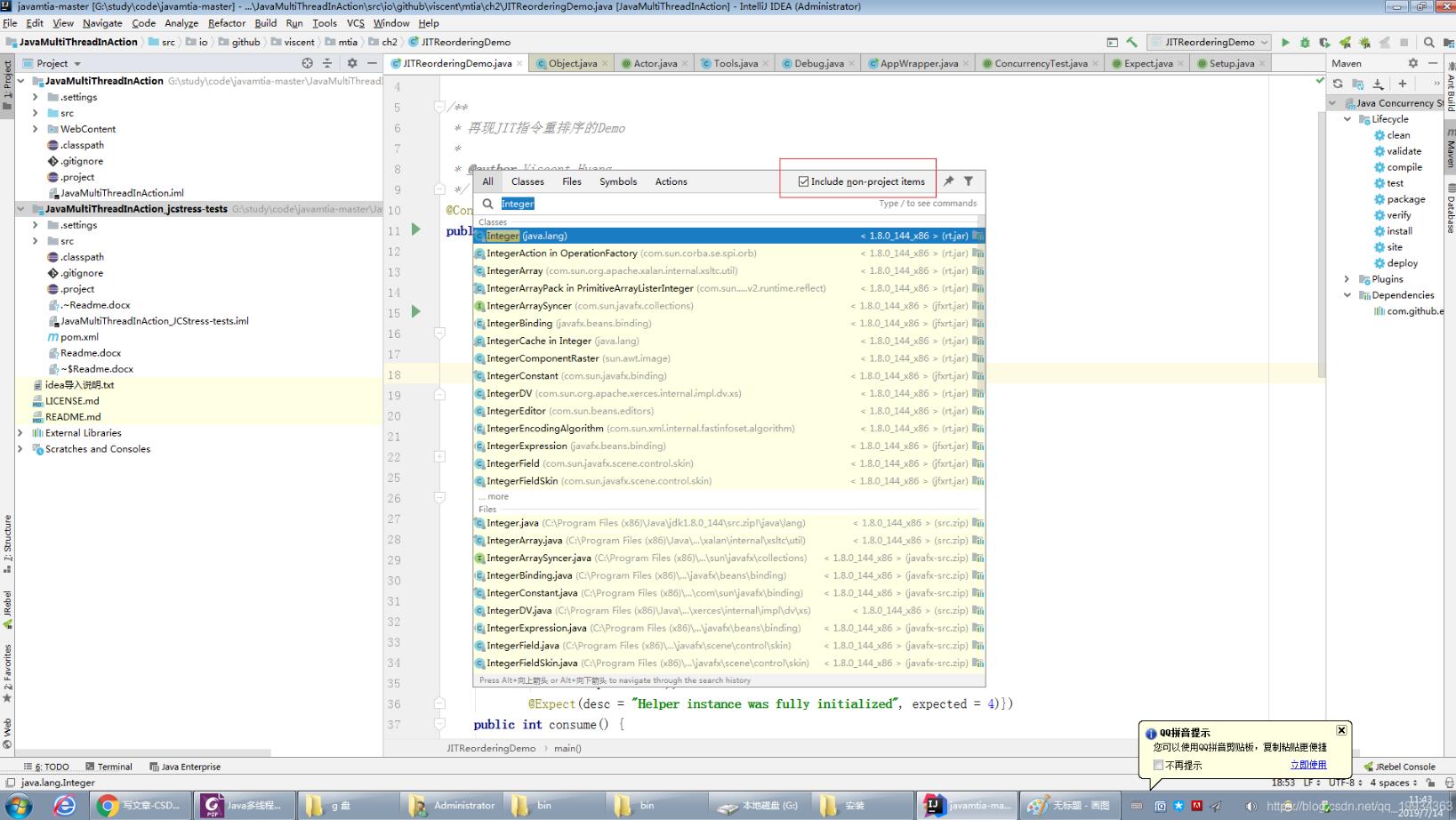Click the filter icon in search popup
Viewport: 1456px width, 820px height.
coord(969,181)
